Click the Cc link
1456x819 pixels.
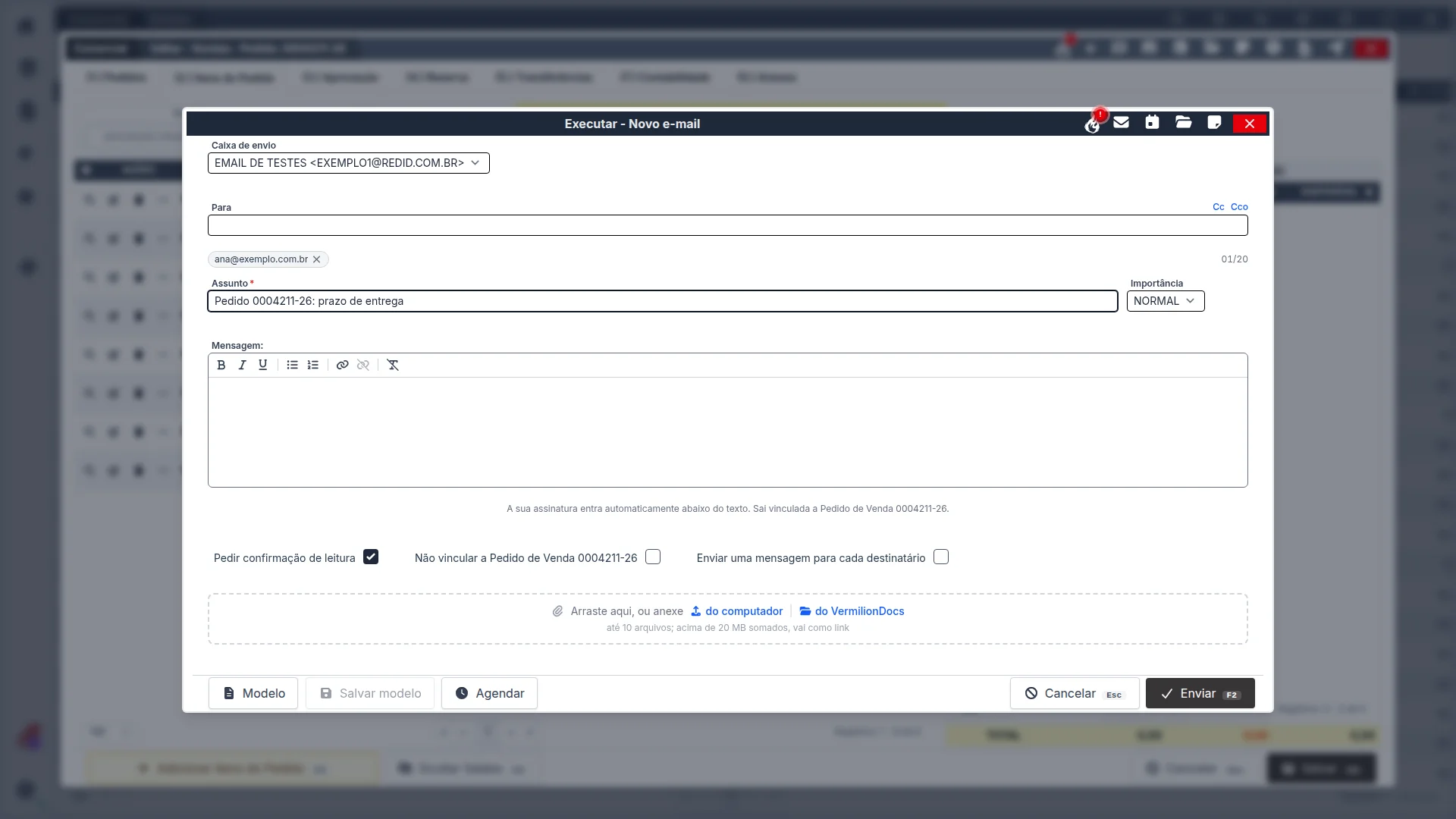(x=1219, y=207)
